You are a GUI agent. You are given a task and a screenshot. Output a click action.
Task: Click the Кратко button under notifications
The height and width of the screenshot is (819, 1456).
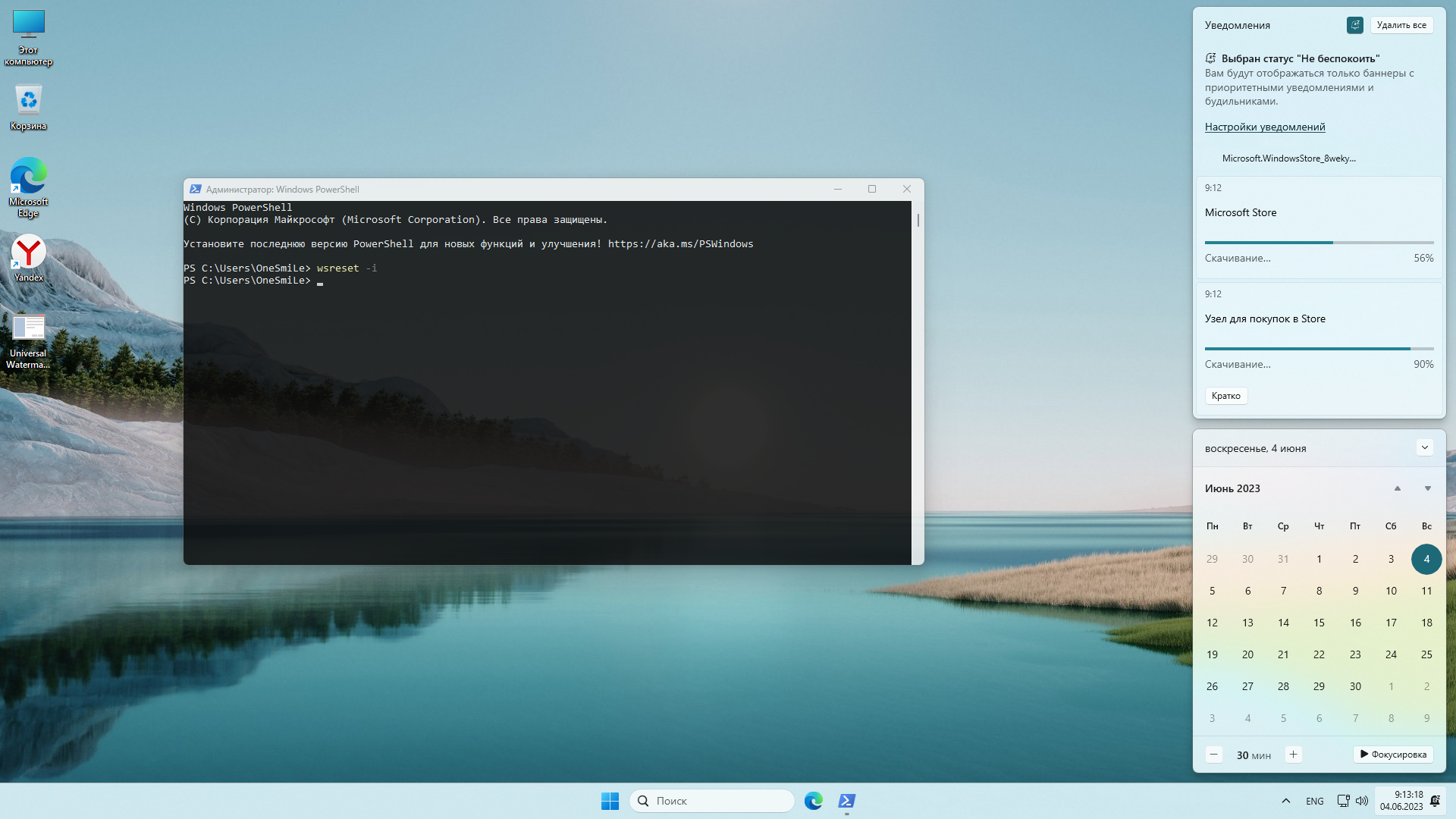[1225, 396]
